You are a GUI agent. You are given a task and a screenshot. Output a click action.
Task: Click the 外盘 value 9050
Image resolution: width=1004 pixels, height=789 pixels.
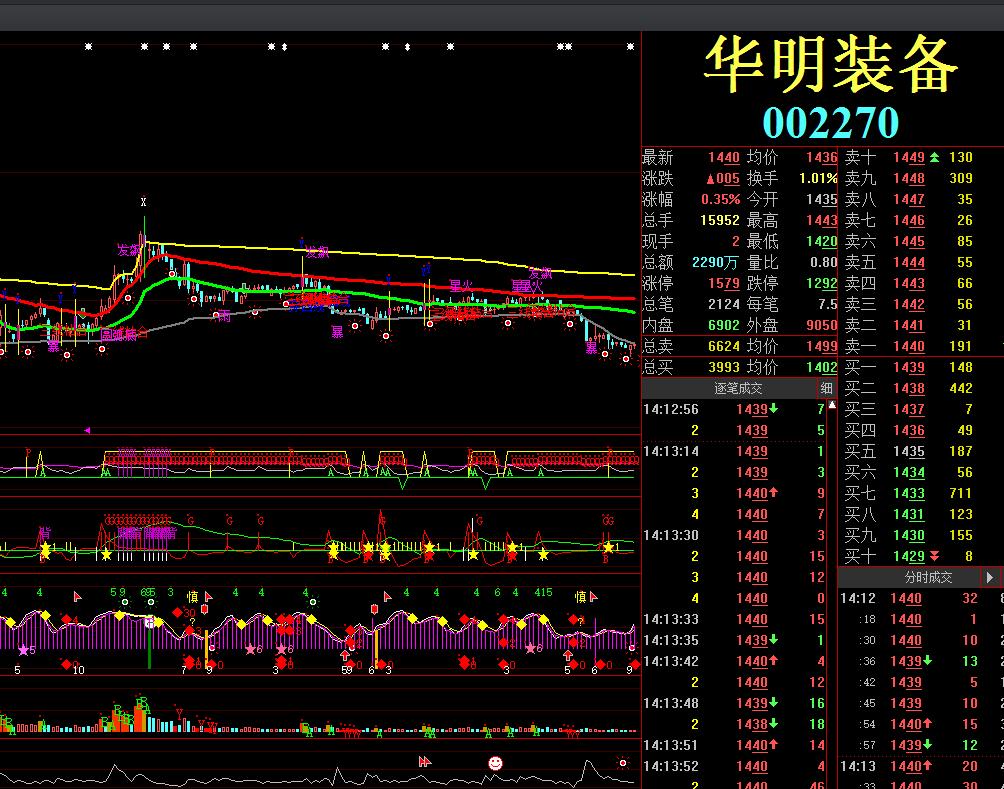click(822, 325)
